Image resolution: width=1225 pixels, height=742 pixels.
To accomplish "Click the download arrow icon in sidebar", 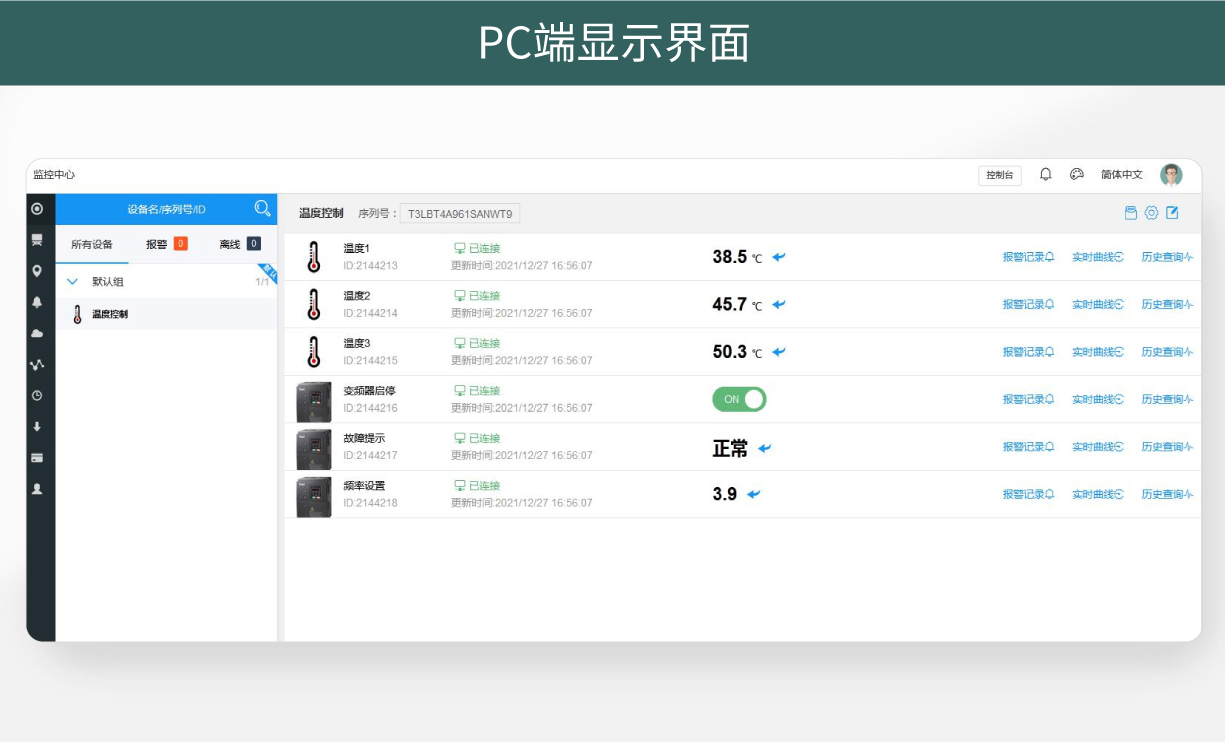I will pos(37,426).
